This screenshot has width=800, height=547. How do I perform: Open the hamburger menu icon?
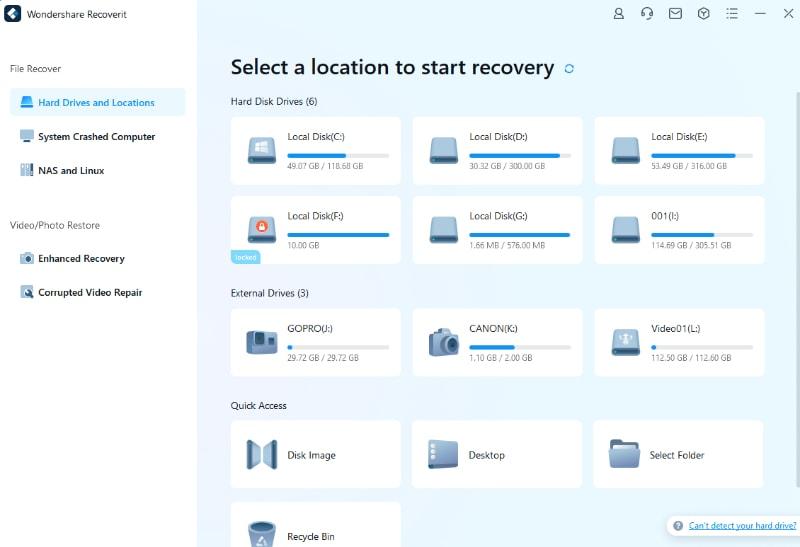coord(732,14)
